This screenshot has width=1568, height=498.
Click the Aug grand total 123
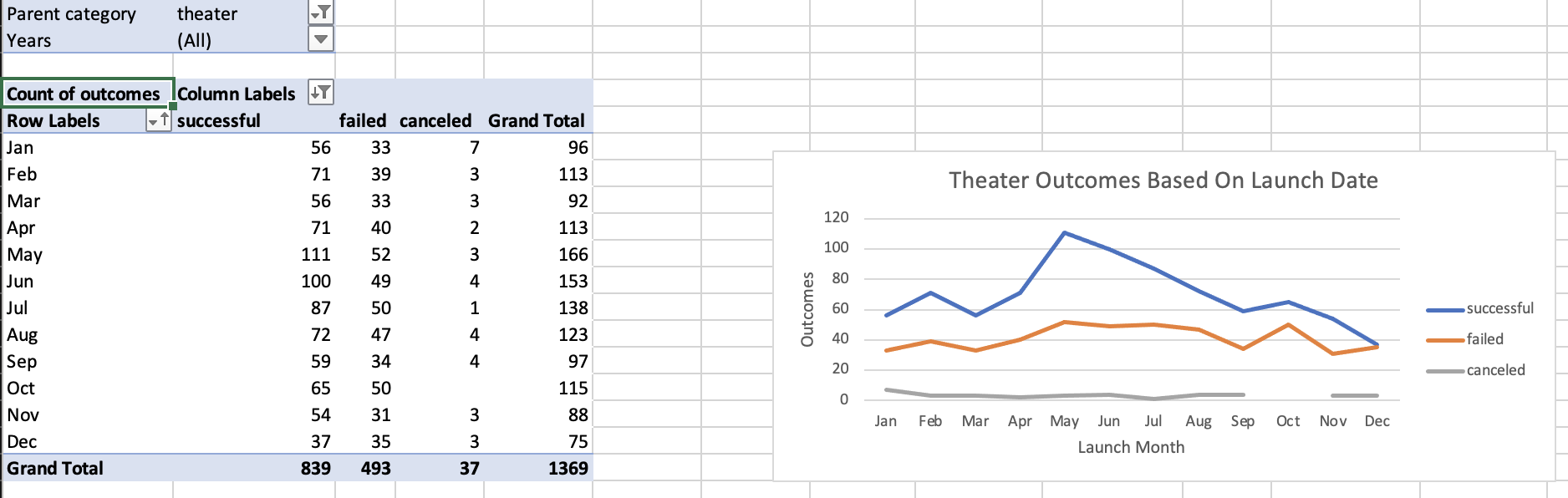[x=573, y=334]
